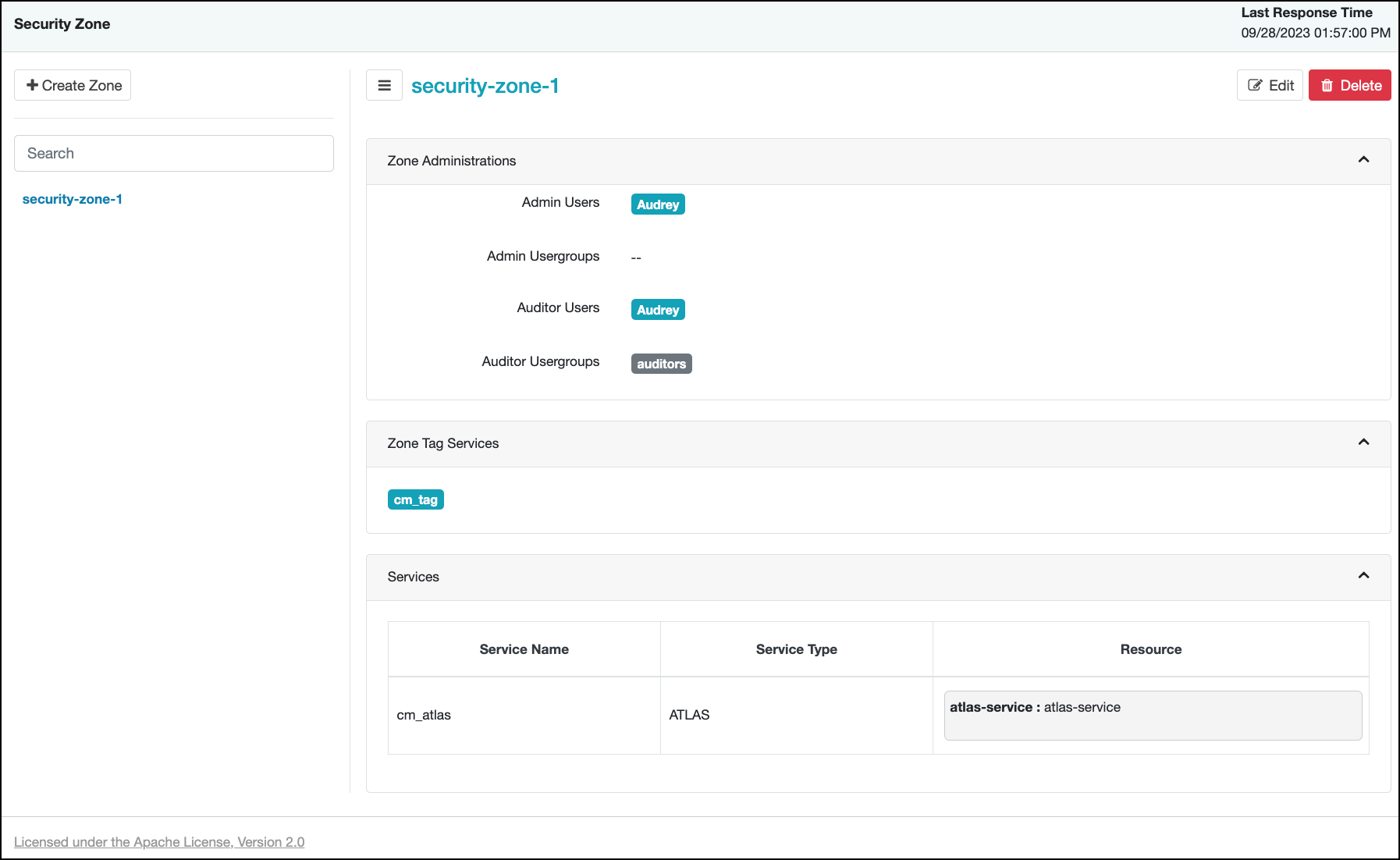Click the Audrey badge under Auditor Users
Viewport: 1400px width, 860px height.
[658, 310]
